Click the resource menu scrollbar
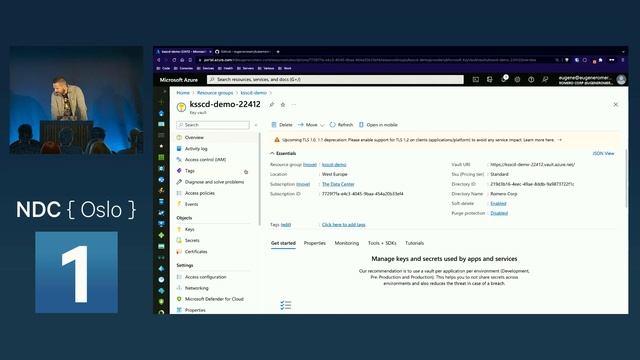Screen dimensions: 640x360 click(260, 180)
